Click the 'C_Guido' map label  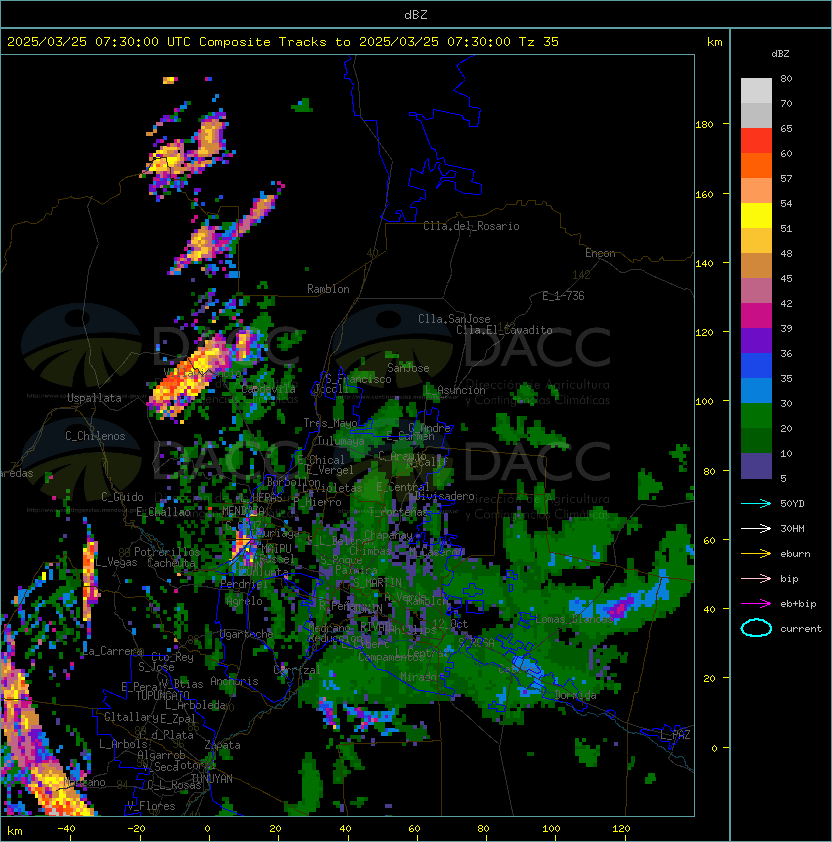(122, 497)
